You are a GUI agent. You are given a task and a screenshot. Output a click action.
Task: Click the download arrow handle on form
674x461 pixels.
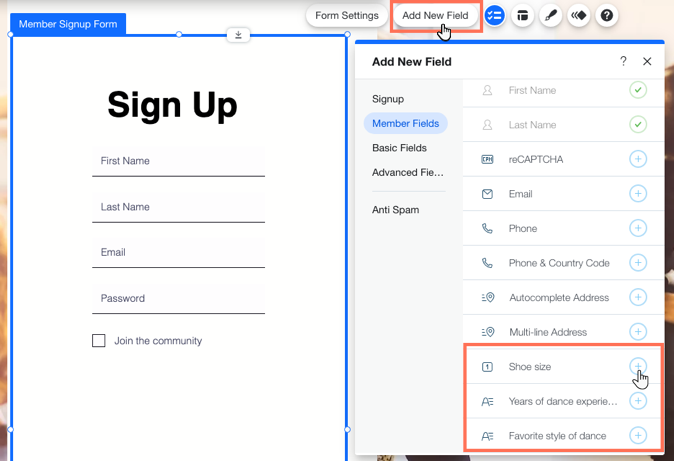click(238, 35)
